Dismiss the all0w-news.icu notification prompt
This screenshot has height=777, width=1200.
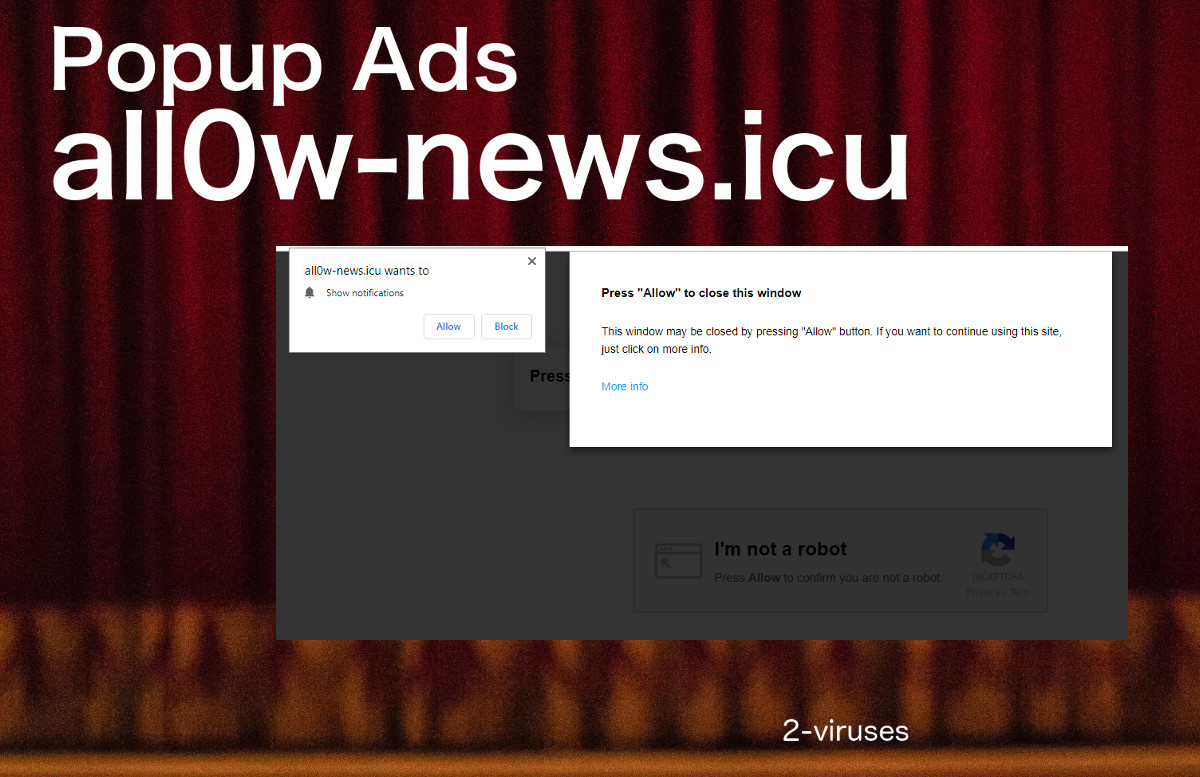(x=531, y=261)
